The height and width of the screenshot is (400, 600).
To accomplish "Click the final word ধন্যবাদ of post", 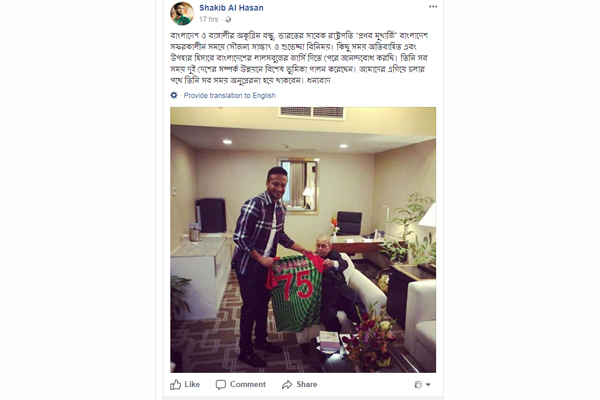I will click(x=318, y=81).
